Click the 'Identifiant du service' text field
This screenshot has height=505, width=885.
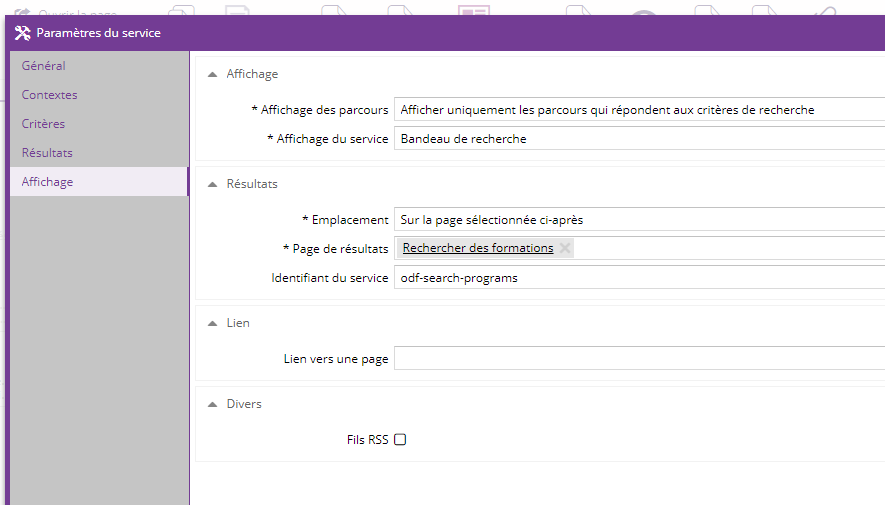pyautogui.click(x=638, y=278)
